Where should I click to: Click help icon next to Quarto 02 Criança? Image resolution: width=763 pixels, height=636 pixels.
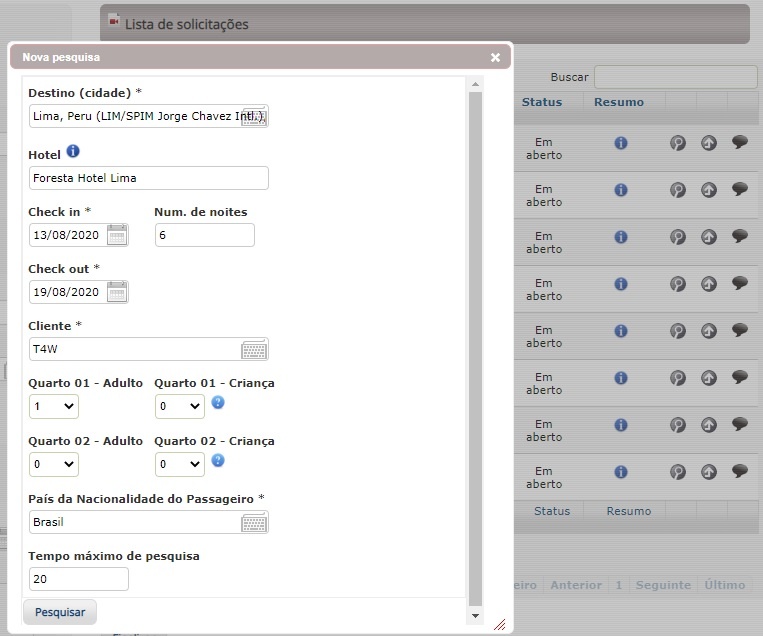point(218,460)
